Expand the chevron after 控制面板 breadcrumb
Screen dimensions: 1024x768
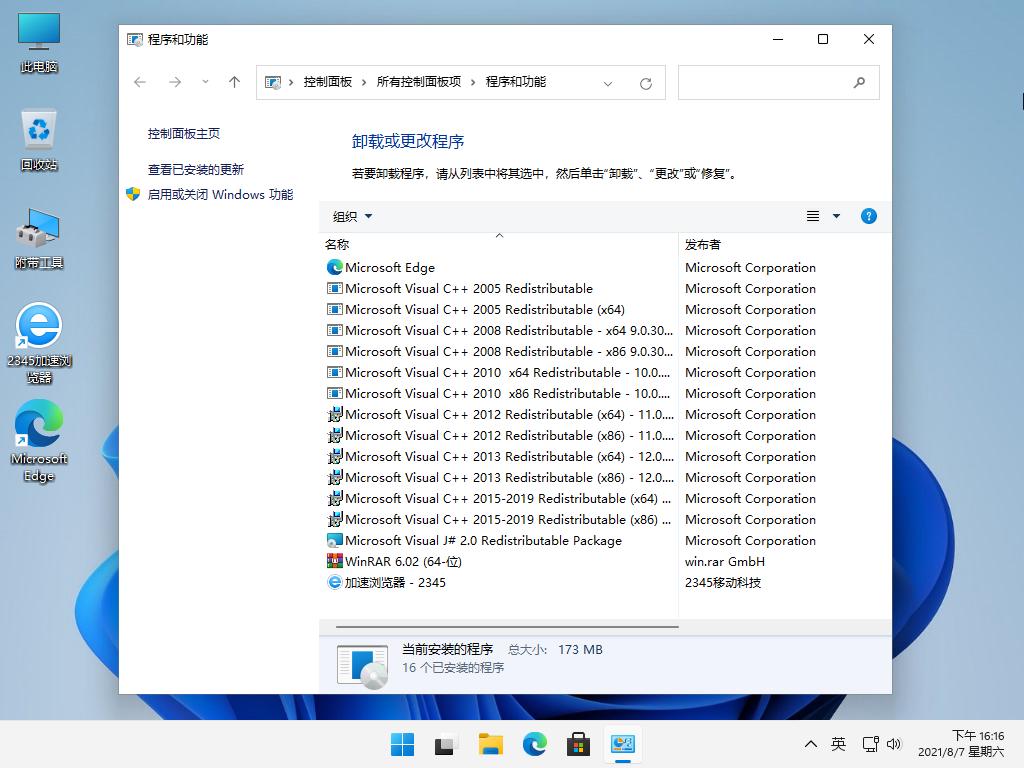(x=364, y=82)
